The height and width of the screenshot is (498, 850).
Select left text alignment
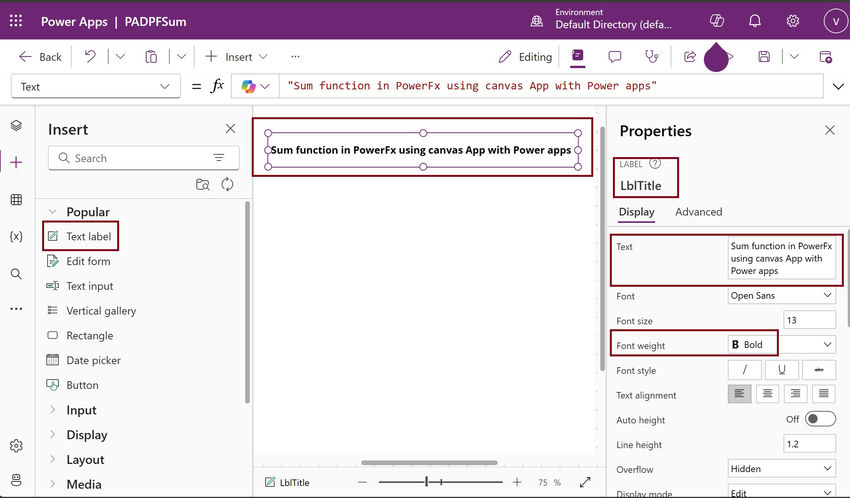click(739, 394)
